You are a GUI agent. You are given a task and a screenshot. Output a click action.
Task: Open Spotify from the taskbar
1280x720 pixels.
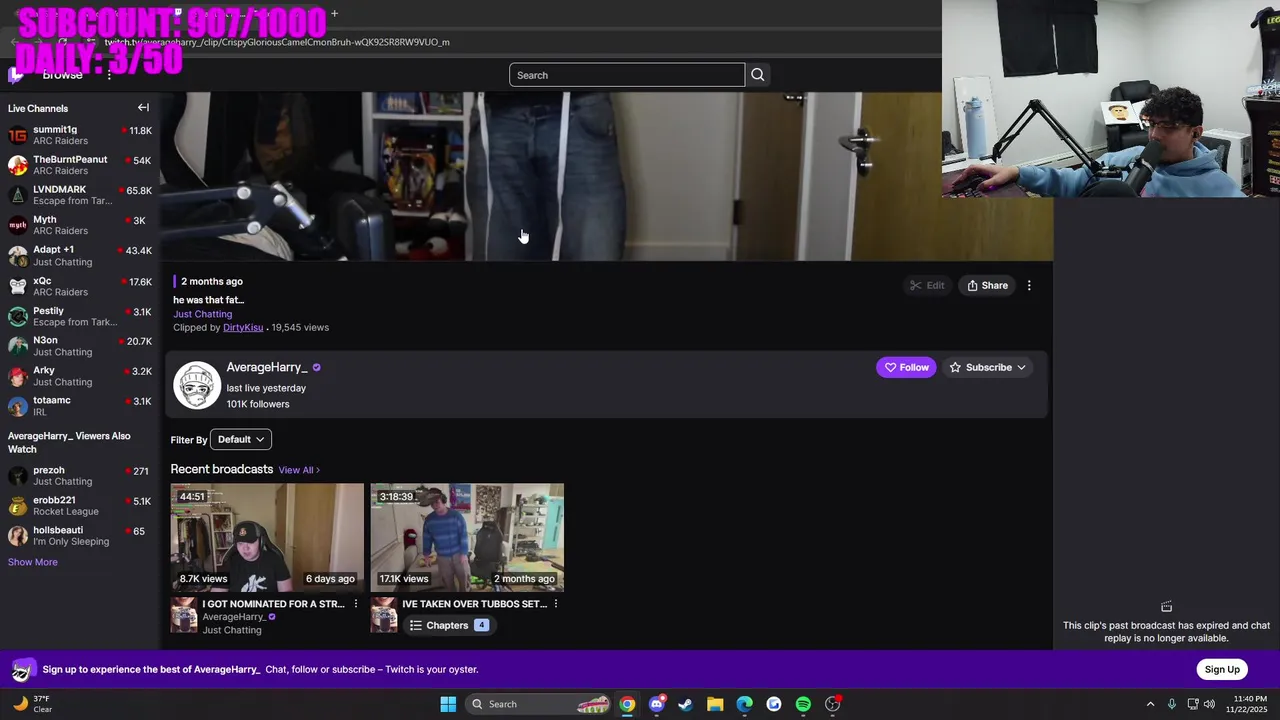click(x=803, y=704)
